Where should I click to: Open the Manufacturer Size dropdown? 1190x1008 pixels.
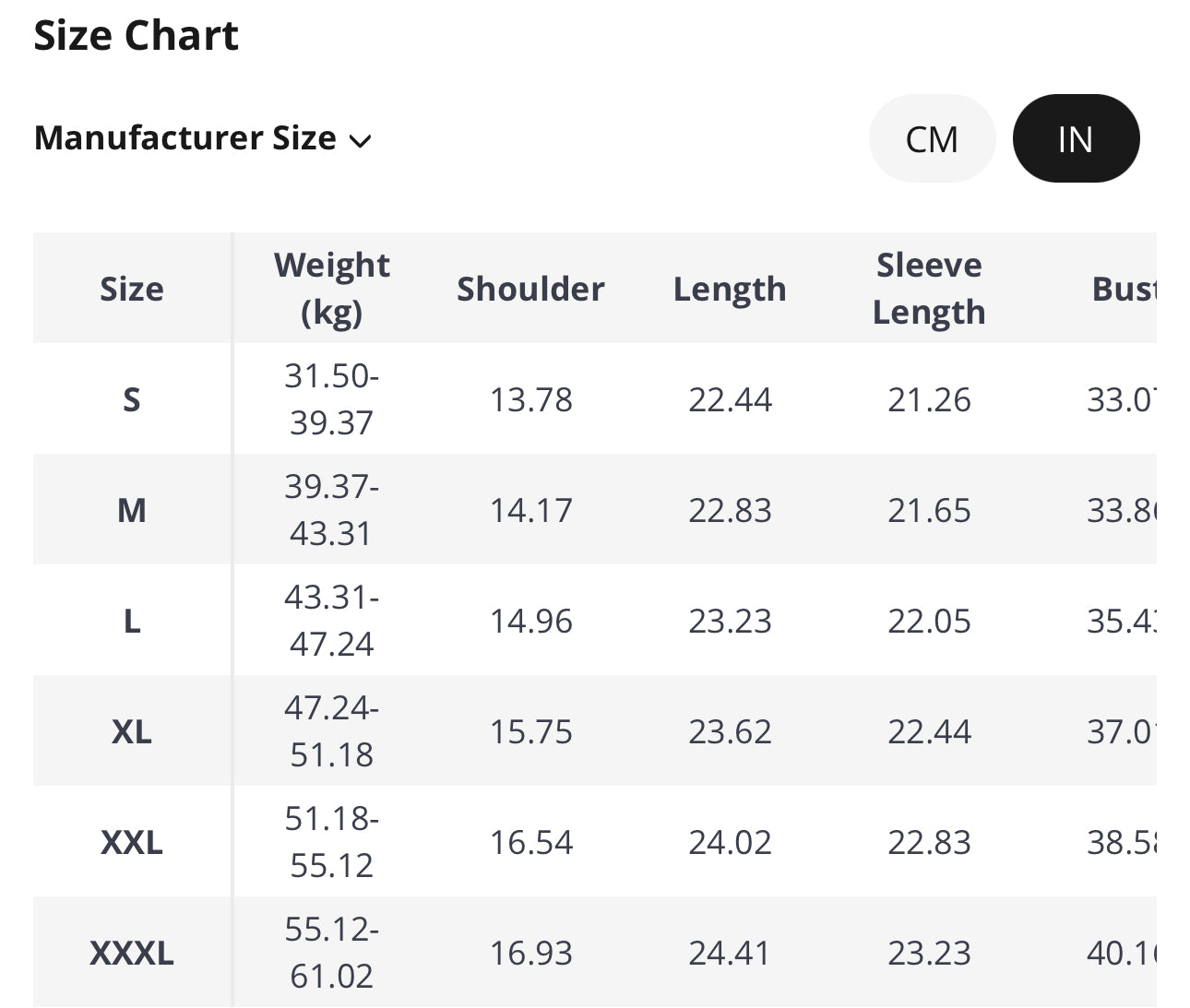[x=202, y=138]
